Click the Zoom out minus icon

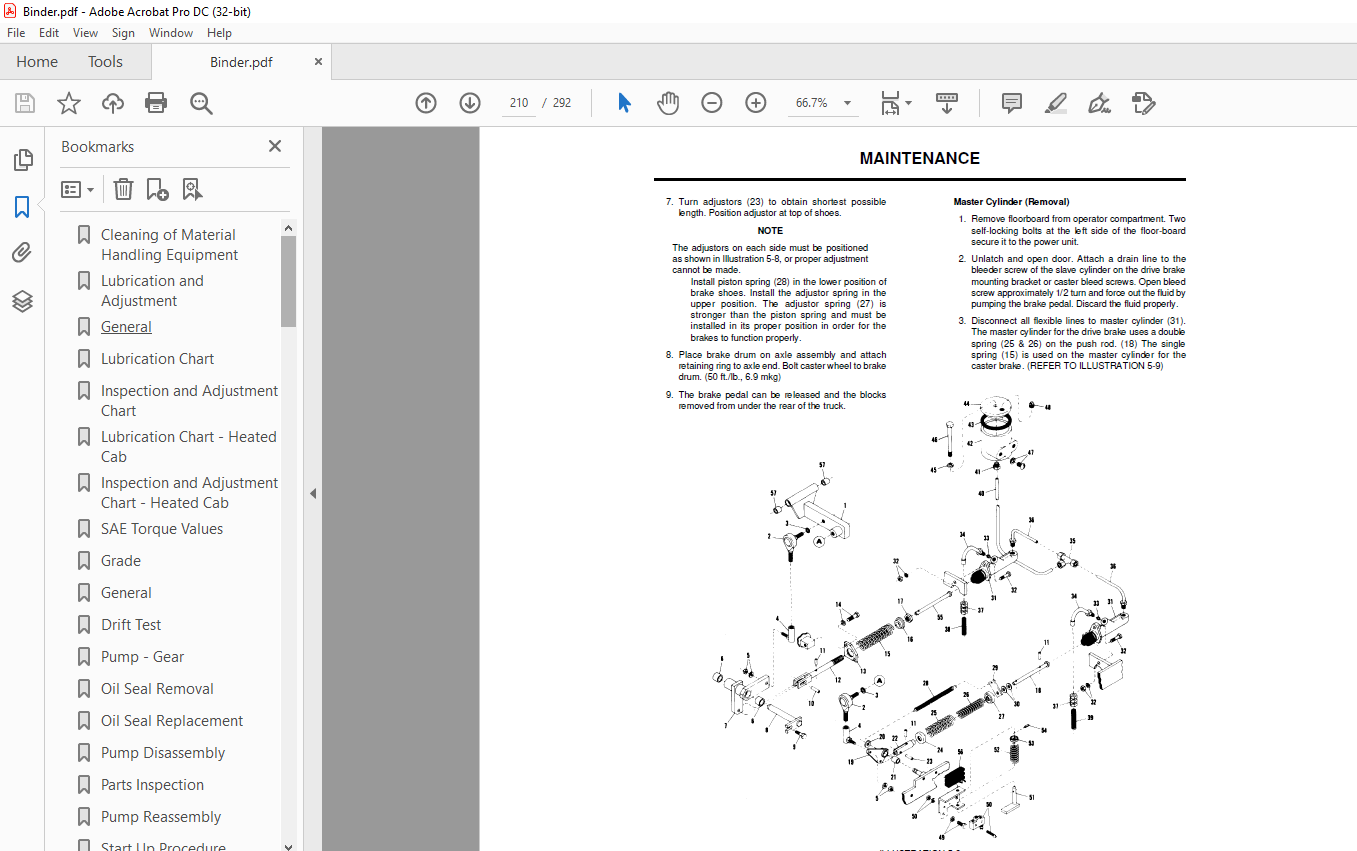[x=712, y=103]
